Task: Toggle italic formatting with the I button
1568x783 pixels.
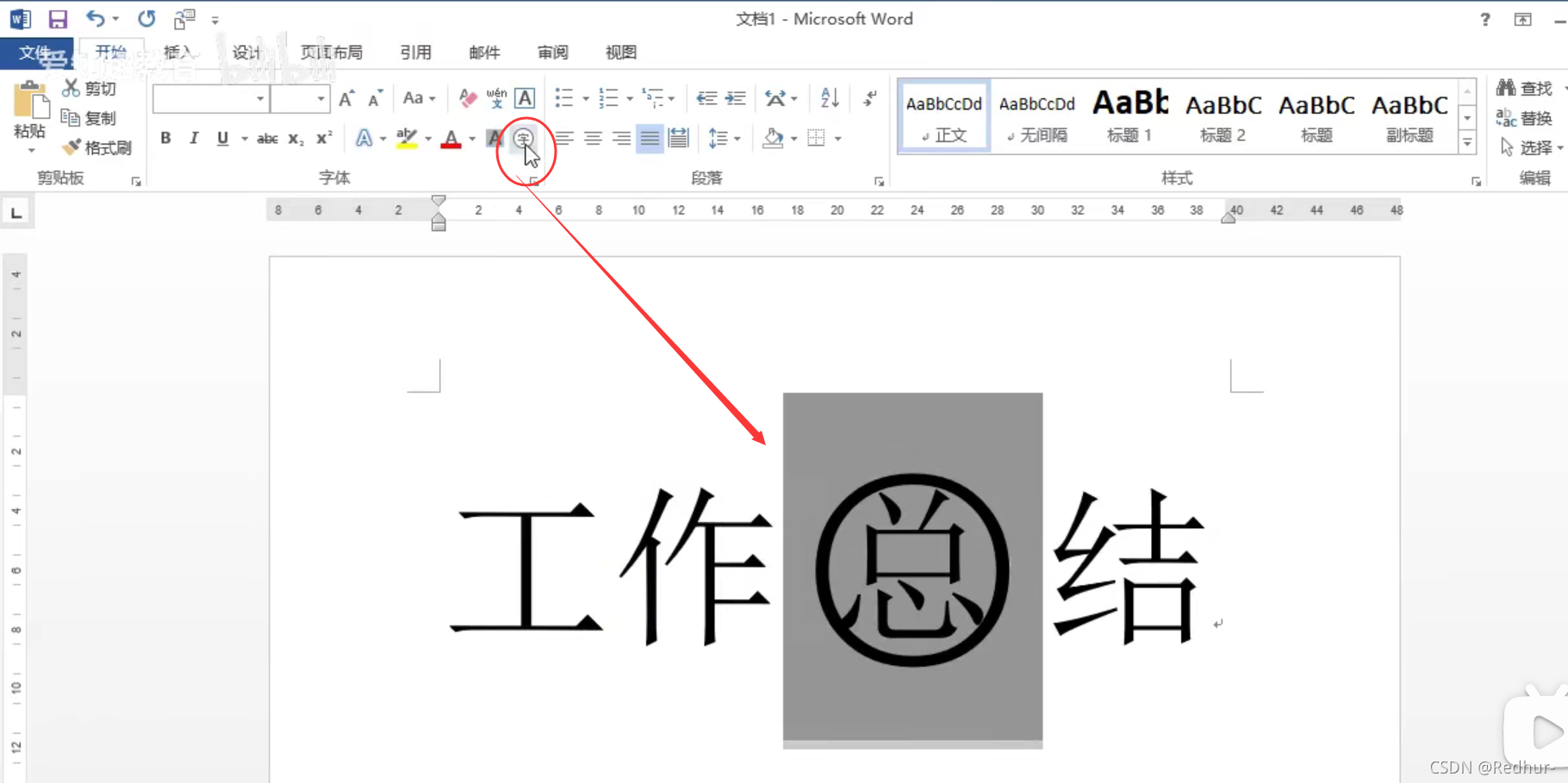Action: 193,138
